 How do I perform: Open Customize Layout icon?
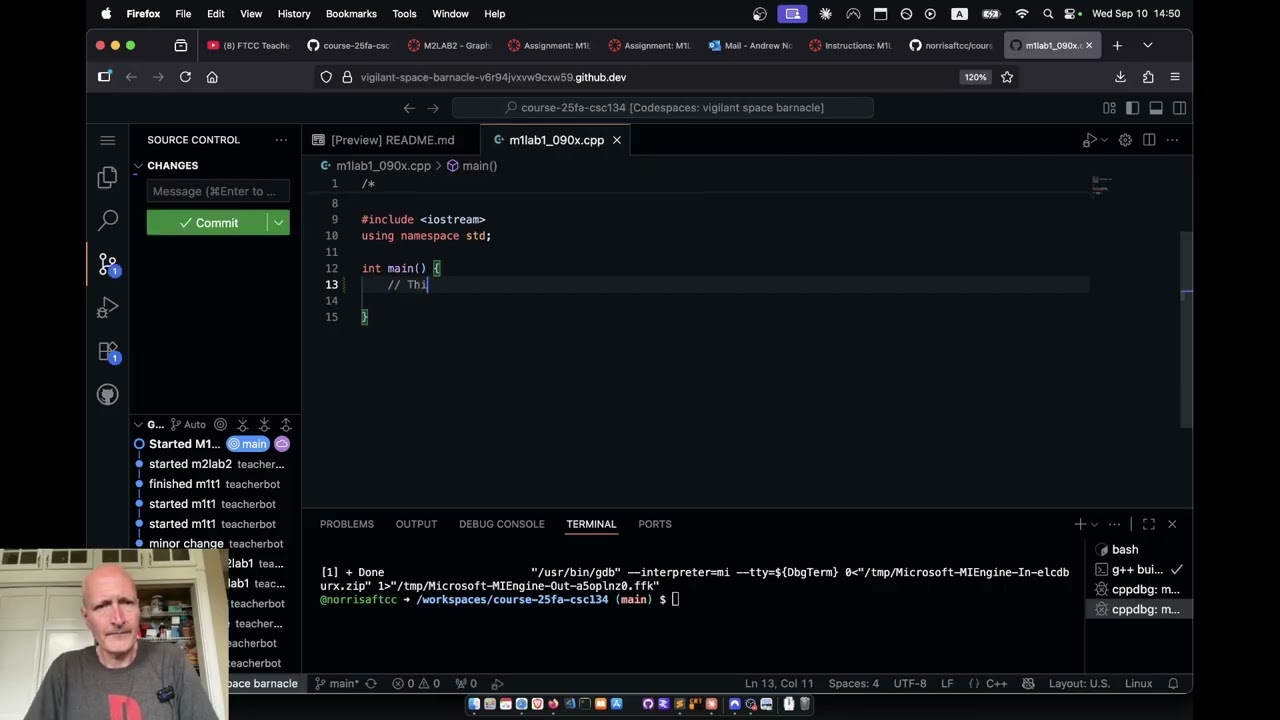[x=1109, y=108]
